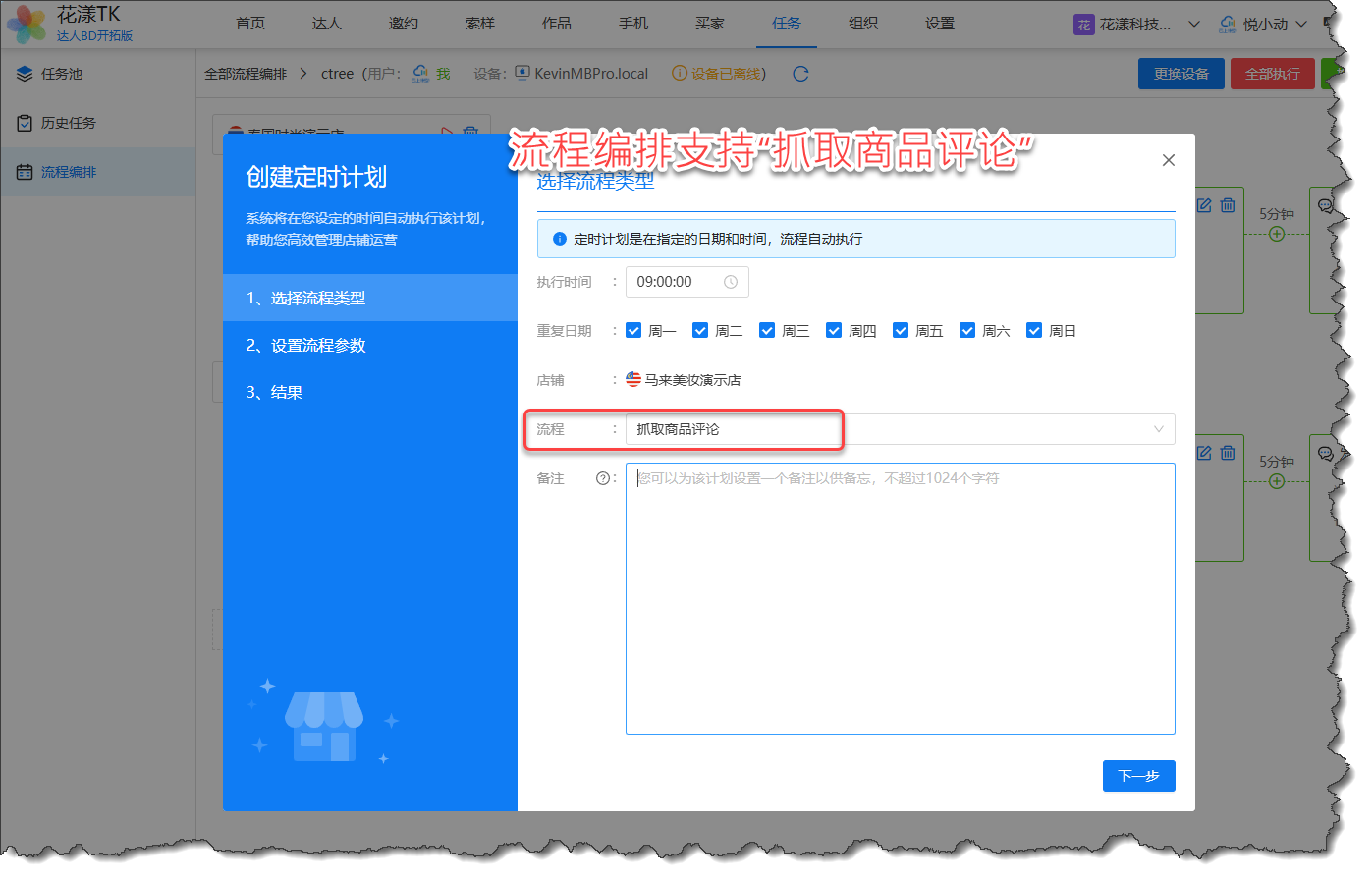Close the 创建定时计划 dialog
The width and height of the screenshot is (1372, 882).
pyautogui.click(x=1168, y=160)
